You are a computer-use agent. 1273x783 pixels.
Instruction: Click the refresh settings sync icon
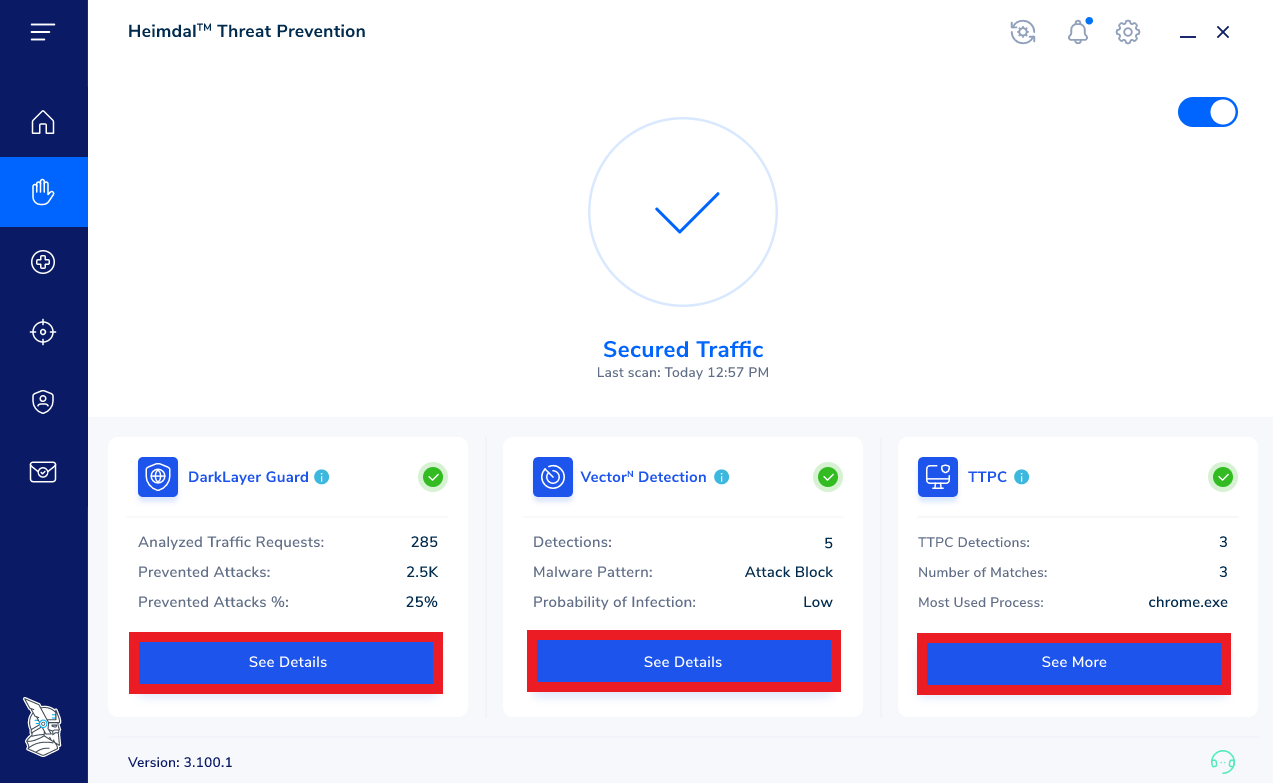point(1022,32)
